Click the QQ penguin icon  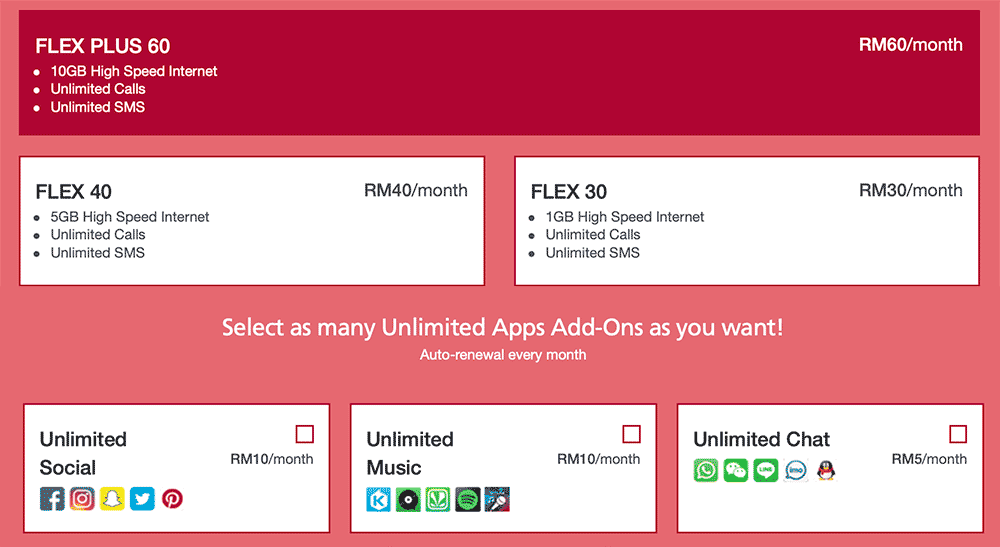[x=825, y=470]
